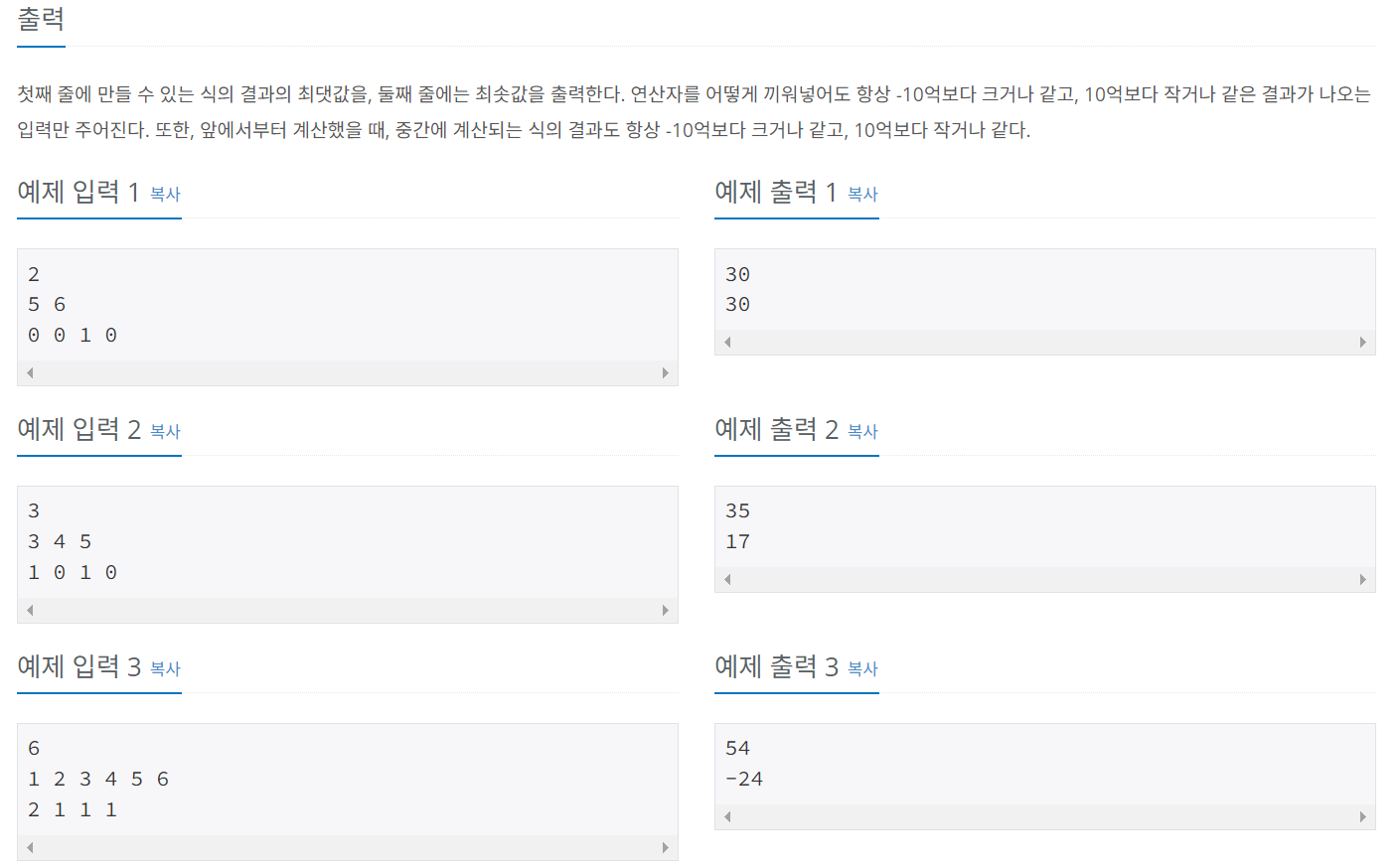Click left scroll arrow in 예제 출력 3 box
The width and height of the screenshot is (1400, 867).
[x=728, y=816]
